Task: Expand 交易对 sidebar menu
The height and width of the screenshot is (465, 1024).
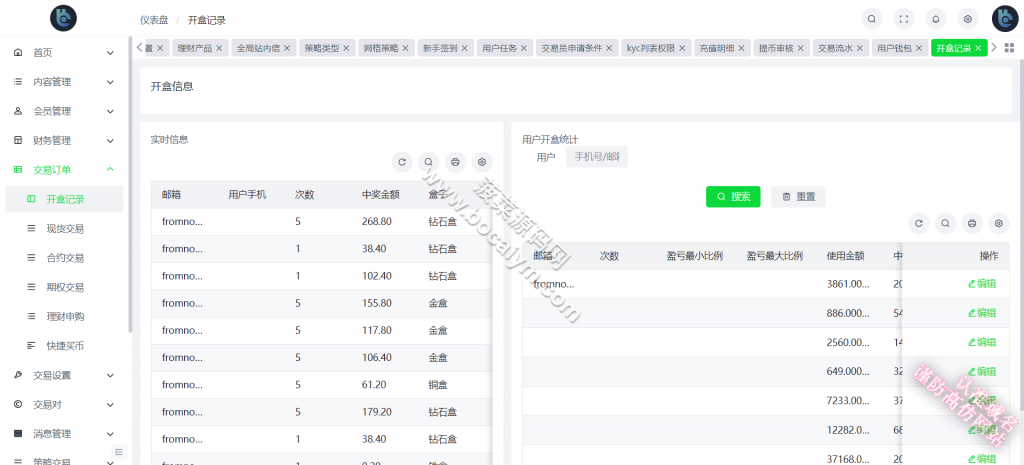Action: click(64, 404)
